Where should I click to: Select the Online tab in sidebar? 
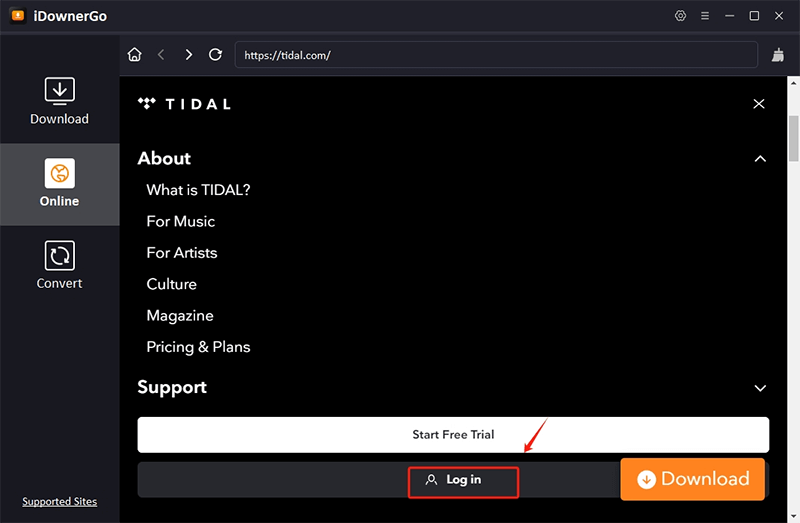(x=59, y=184)
